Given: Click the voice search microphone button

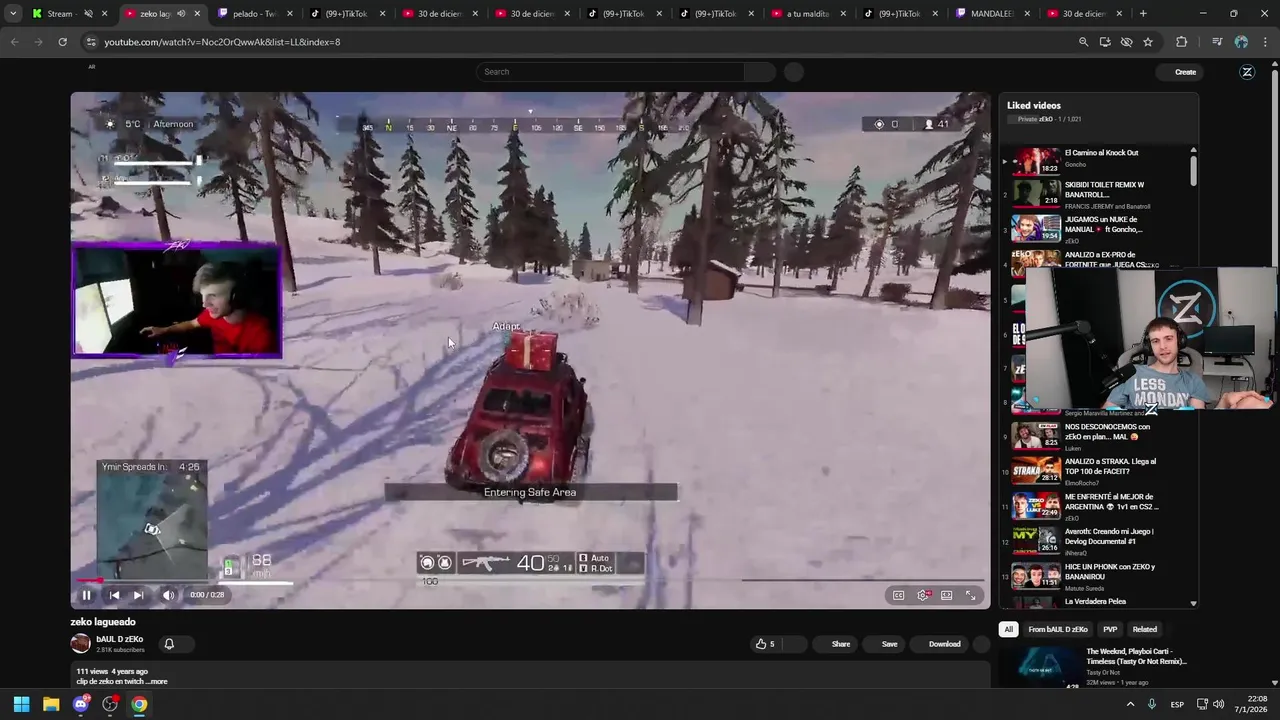Looking at the screenshot, I should (794, 72).
